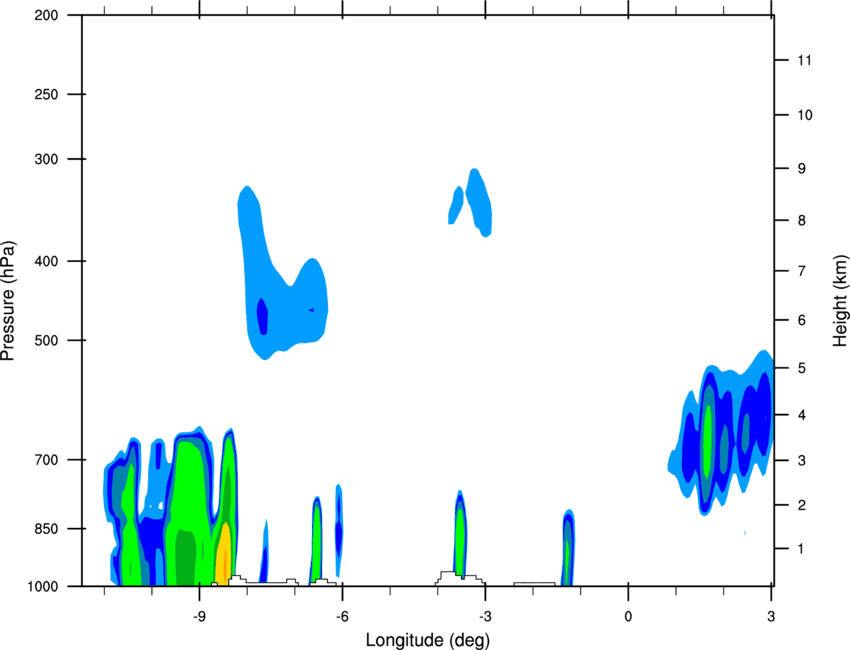The image size is (850, 650).
Task: Pick the 10 km height label
Action: click(x=804, y=115)
